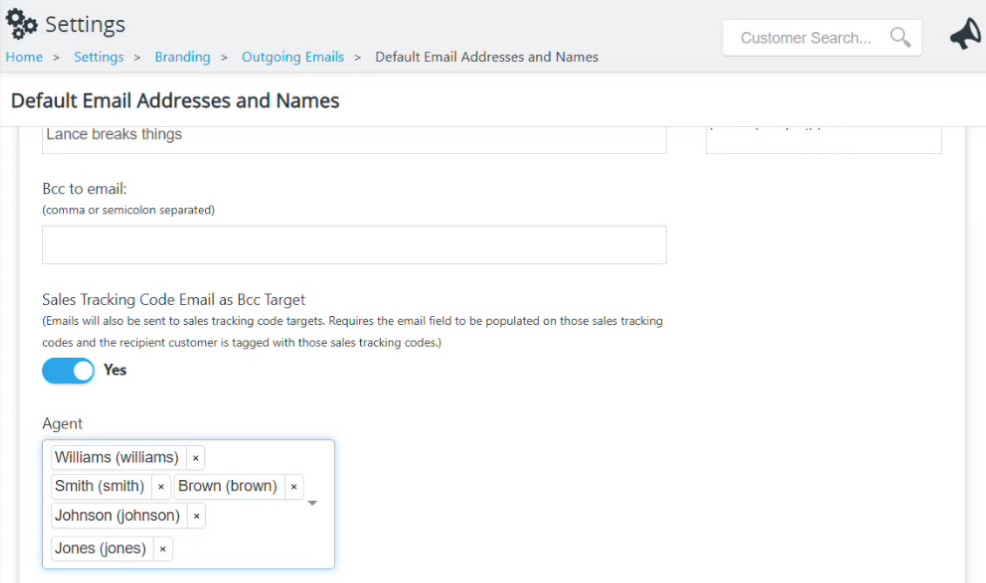This screenshot has width=986, height=583.
Task: Remove the Brown (brown) agent tag
Action: [x=294, y=487]
